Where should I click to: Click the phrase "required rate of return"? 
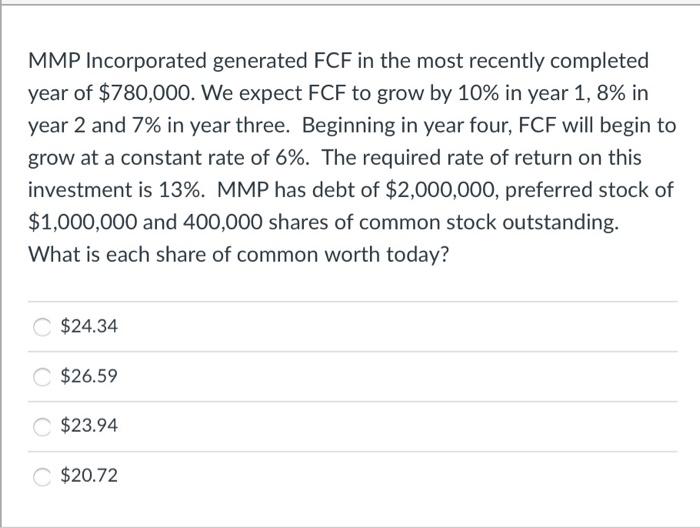[x=446, y=158]
